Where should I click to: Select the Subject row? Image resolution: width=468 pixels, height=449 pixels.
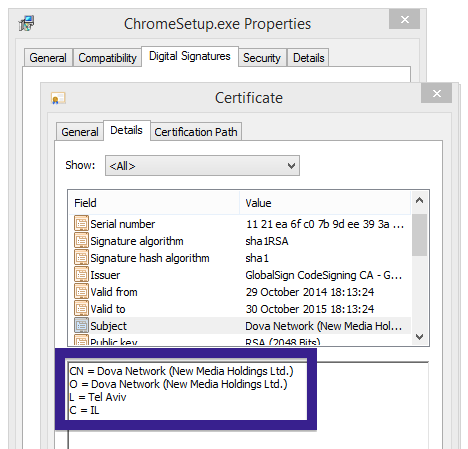240,326
